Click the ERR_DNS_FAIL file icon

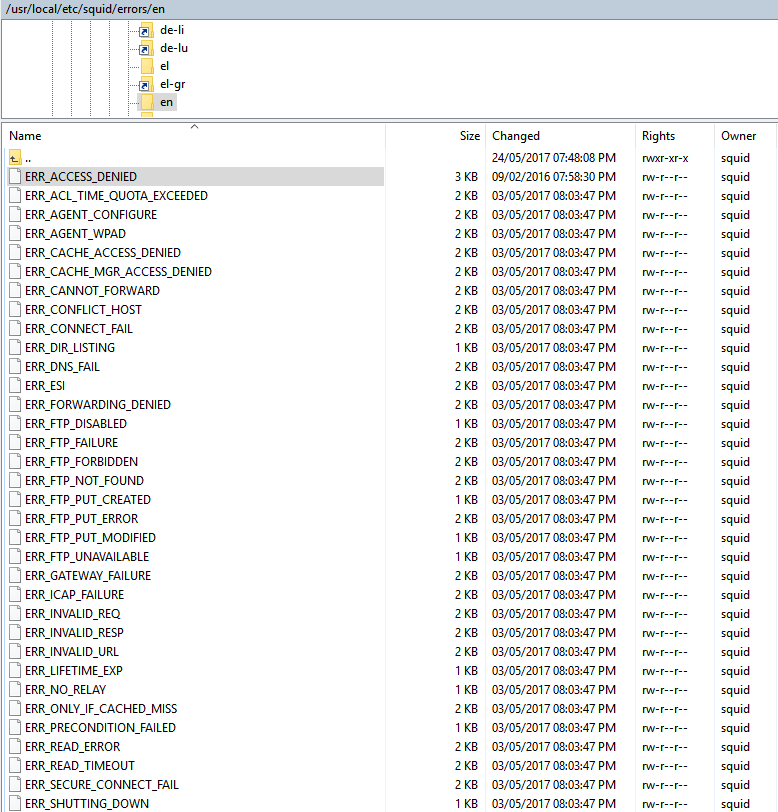click(15, 367)
